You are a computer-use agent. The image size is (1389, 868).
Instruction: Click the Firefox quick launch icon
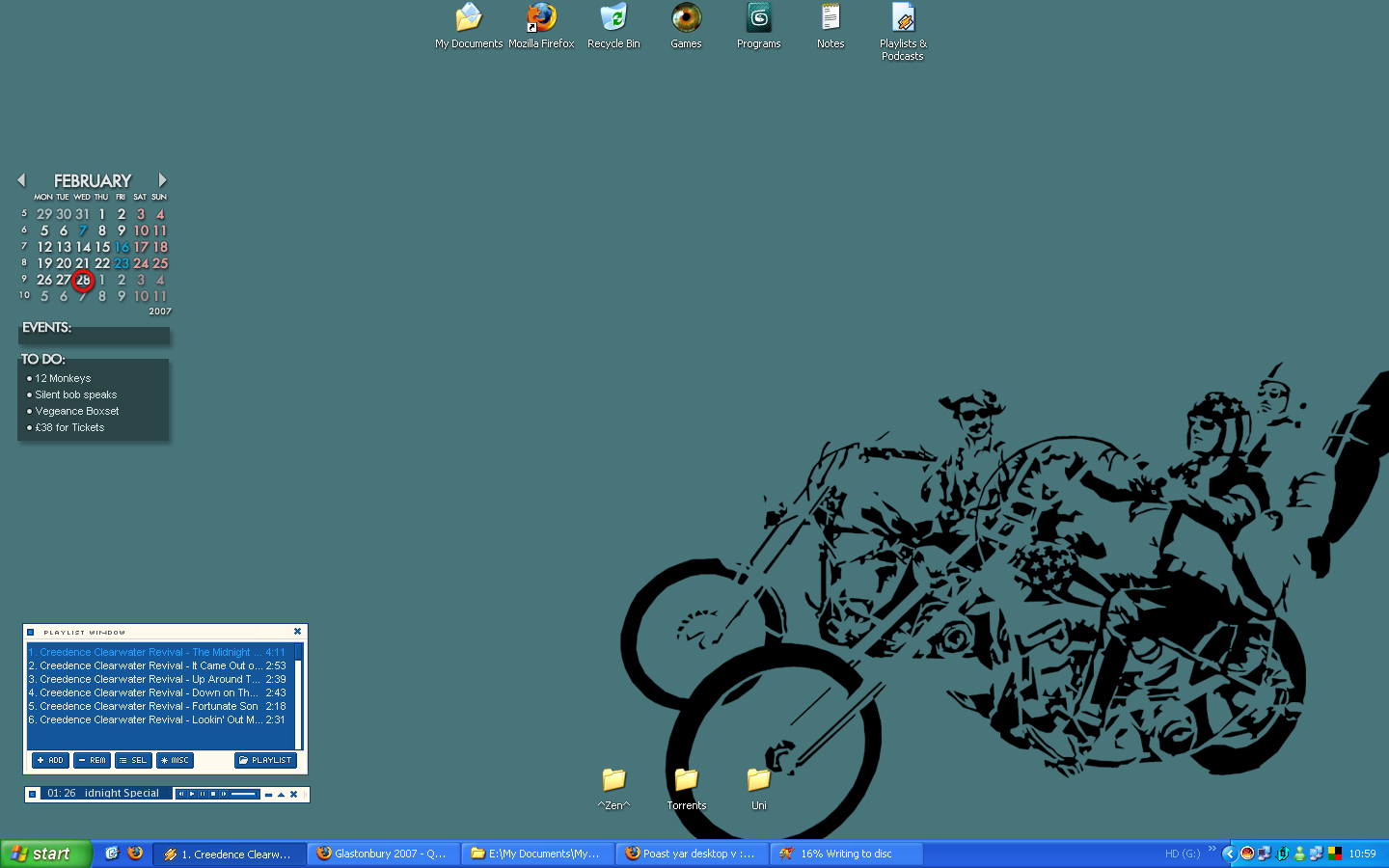[x=135, y=854]
